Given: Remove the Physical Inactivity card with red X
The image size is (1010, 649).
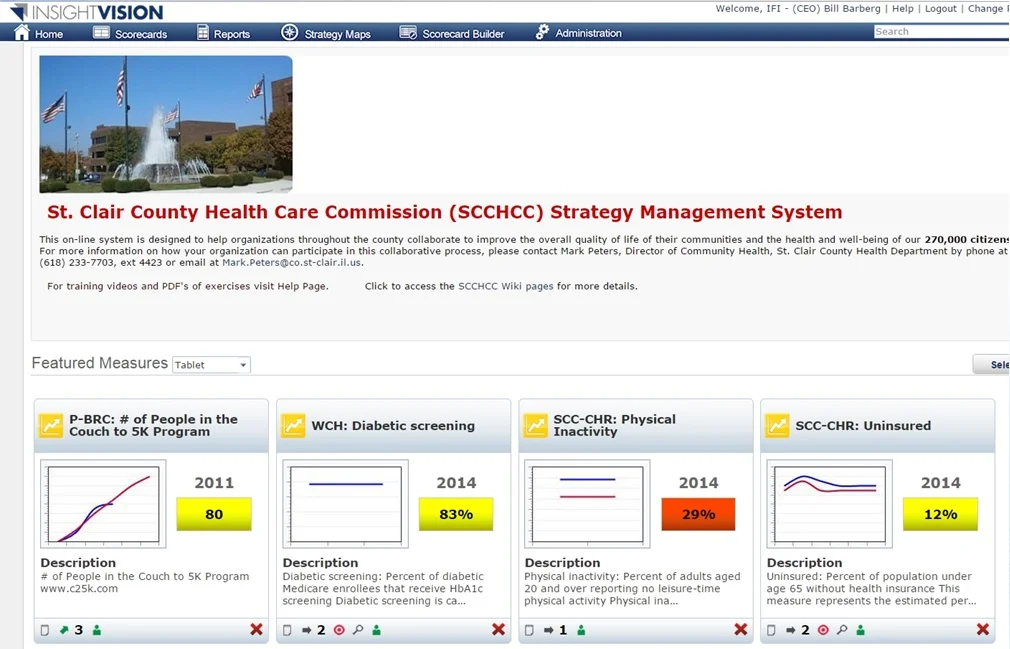Looking at the screenshot, I should (x=741, y=629).
